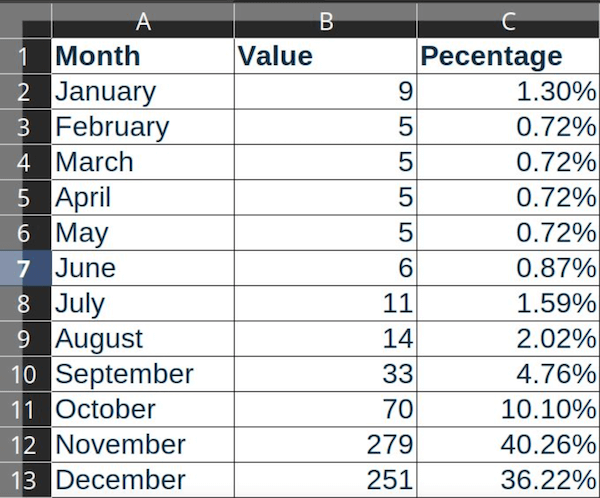Select the cell containing value 279

325,444
